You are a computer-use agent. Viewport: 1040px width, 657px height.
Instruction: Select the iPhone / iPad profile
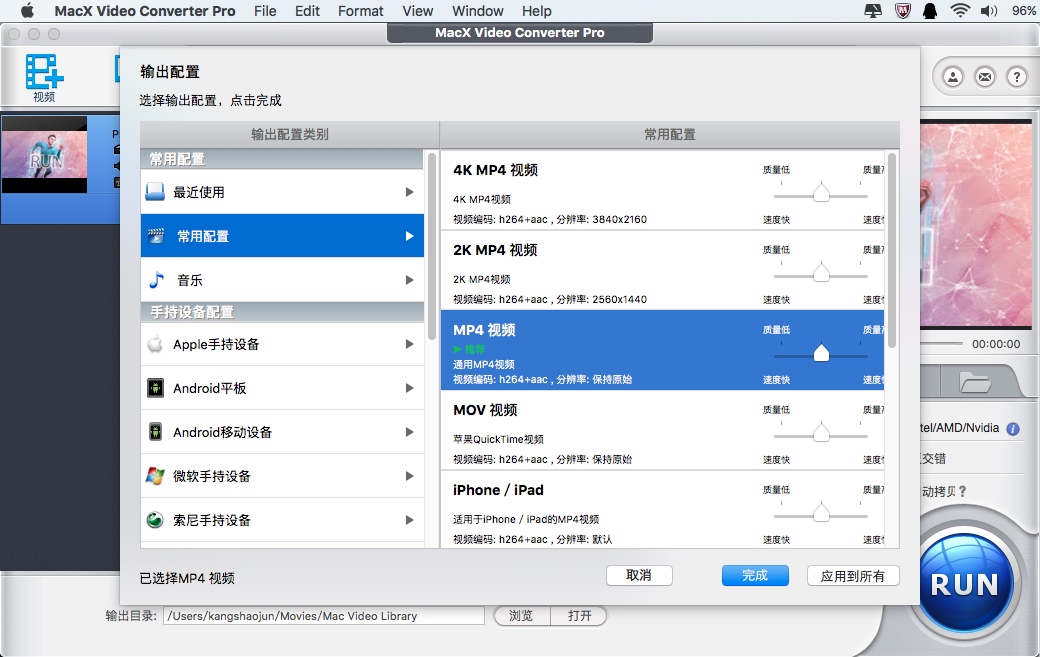[662, 509]
